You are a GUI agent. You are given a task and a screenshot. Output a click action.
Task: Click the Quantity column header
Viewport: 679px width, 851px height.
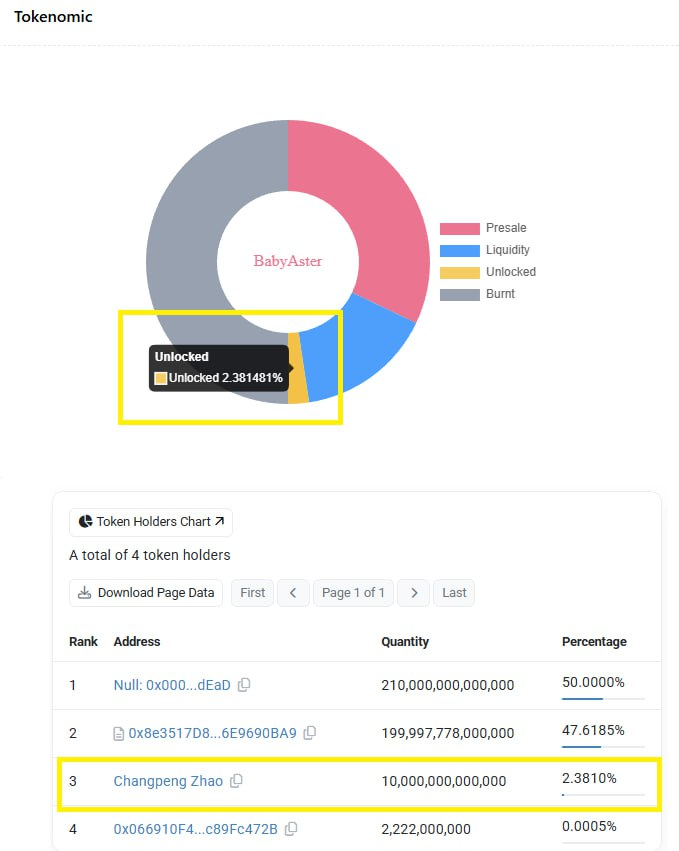pos(405,642)
